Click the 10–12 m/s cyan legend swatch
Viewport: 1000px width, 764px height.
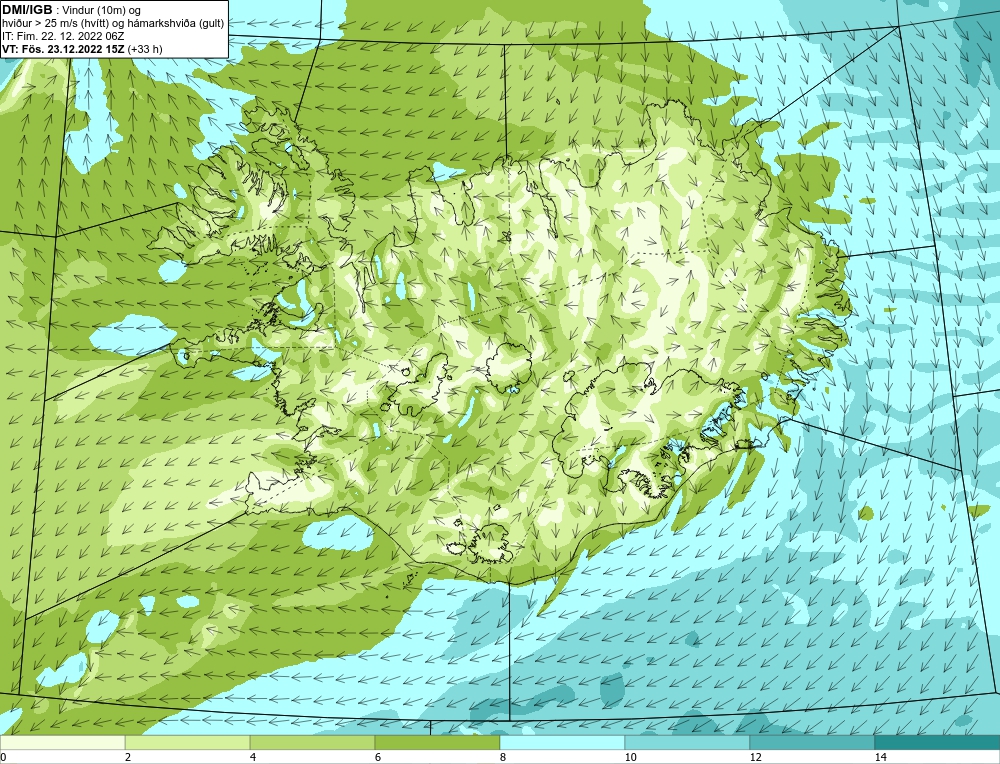pyautogui.click(x=688, y=742)
